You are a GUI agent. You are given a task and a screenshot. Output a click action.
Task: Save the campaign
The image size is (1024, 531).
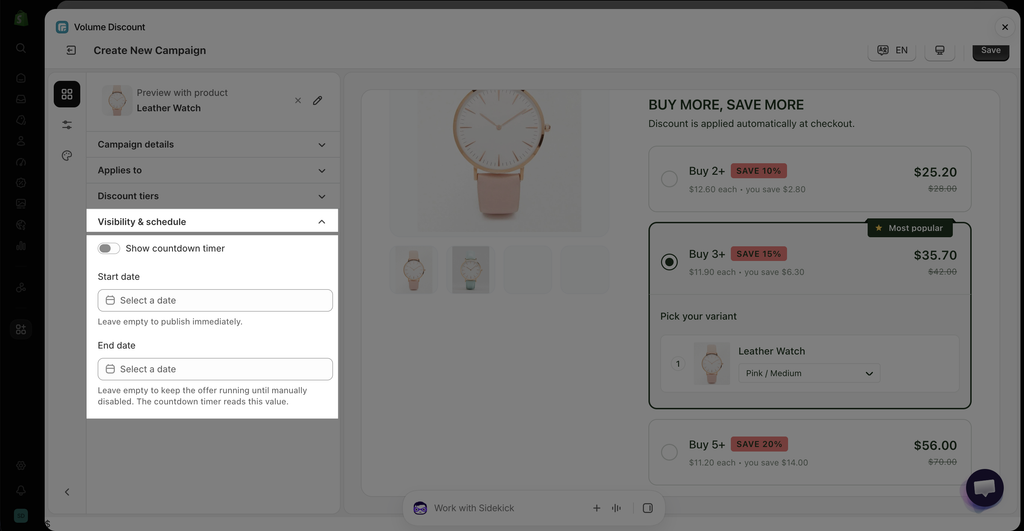(x=990, y=51)
